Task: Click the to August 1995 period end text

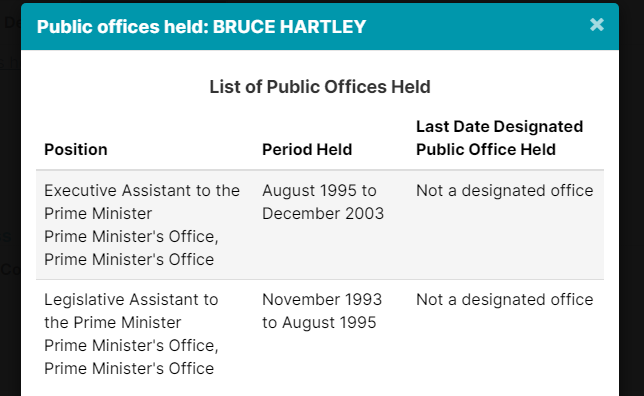Action: [x=319, y=322]
